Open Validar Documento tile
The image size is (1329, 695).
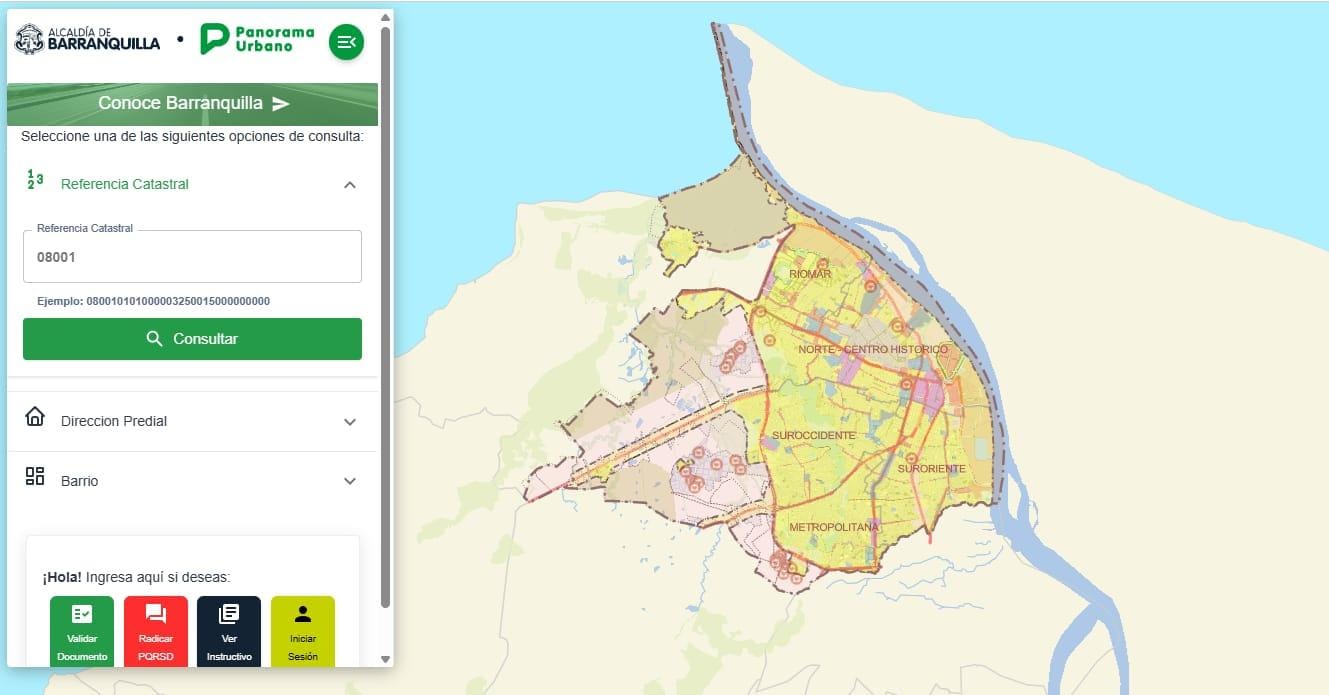(82, 632)
